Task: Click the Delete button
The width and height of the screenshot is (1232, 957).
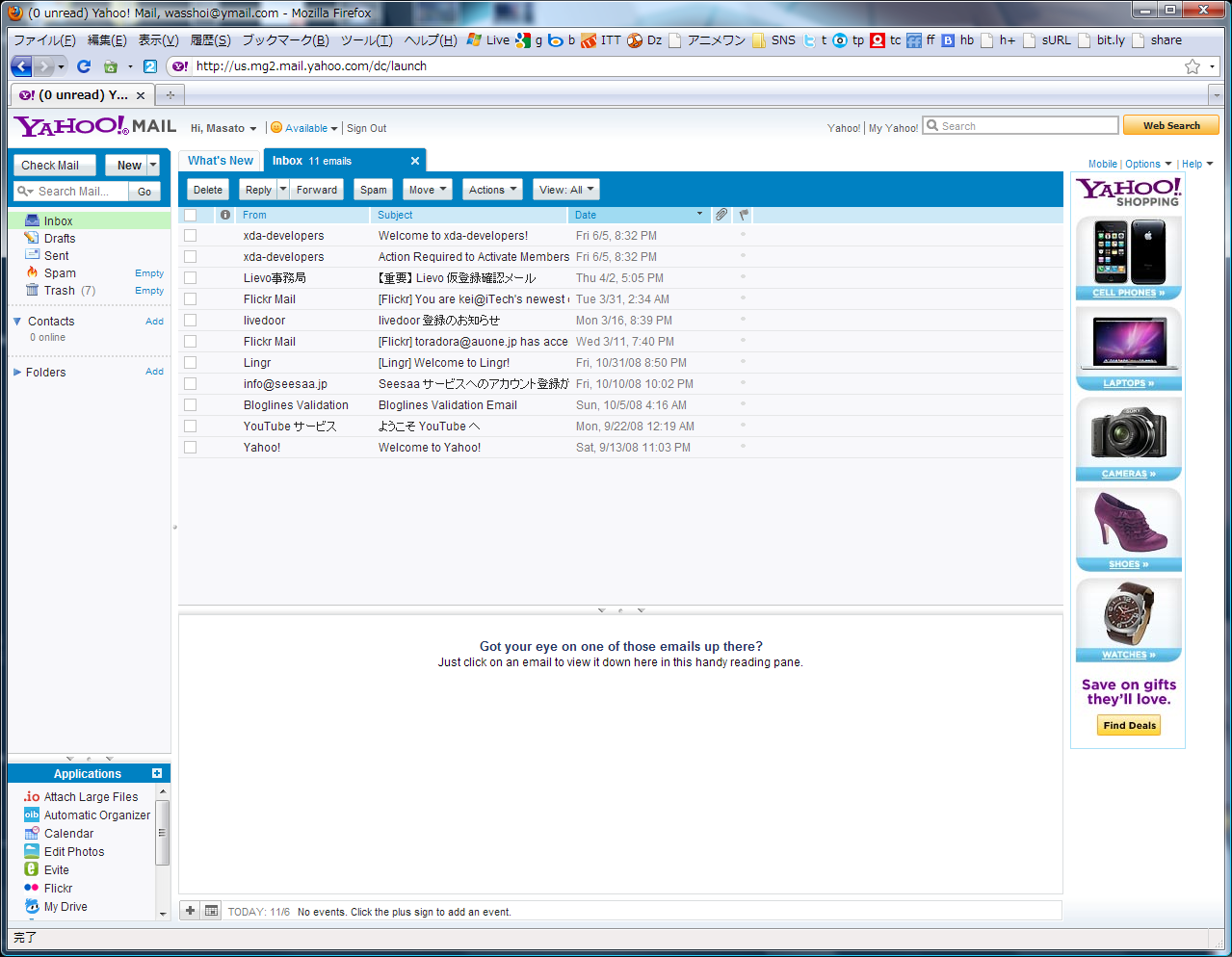Action: point(208,190)
